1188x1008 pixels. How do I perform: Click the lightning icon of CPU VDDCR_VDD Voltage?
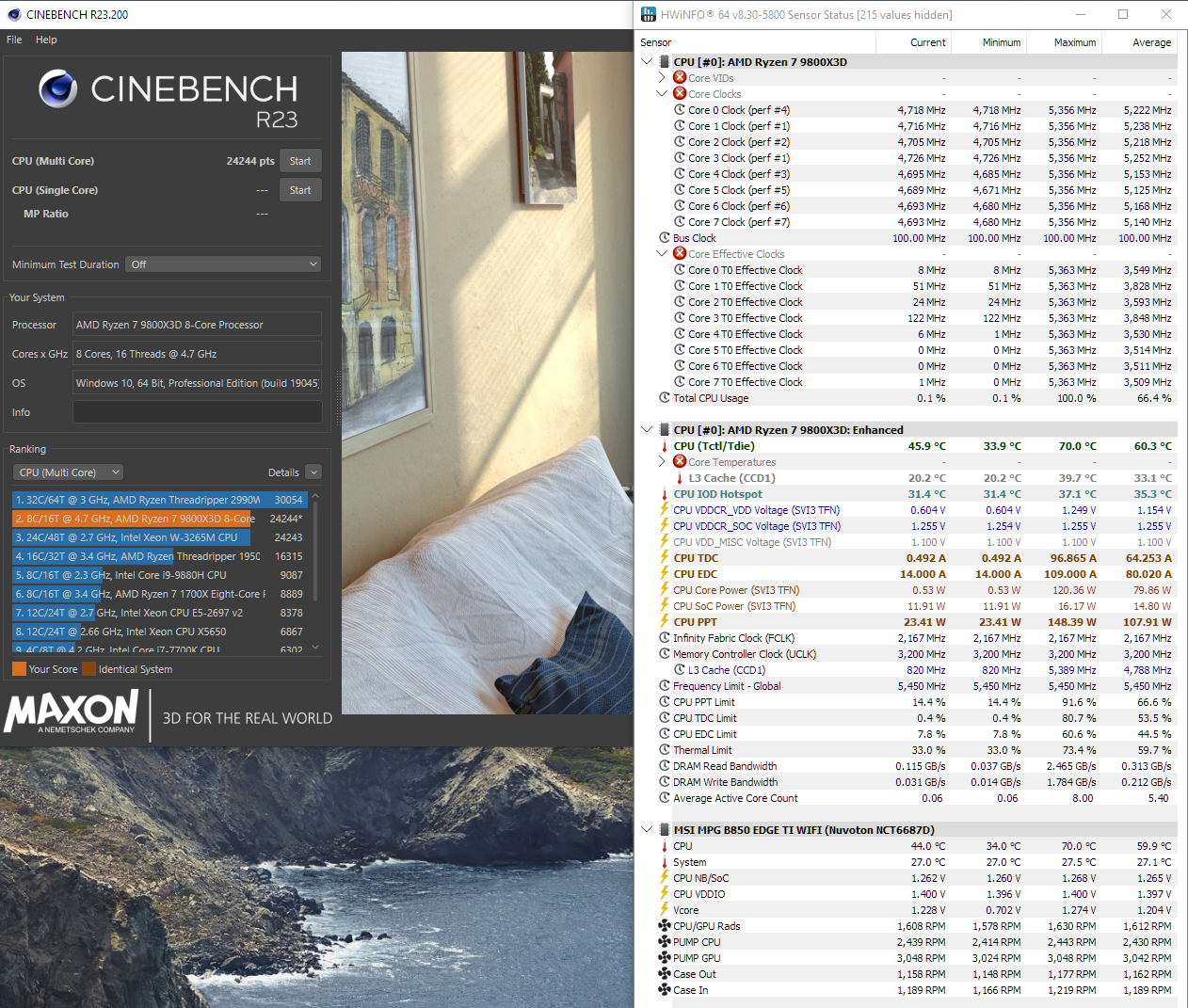coord(665,510)
